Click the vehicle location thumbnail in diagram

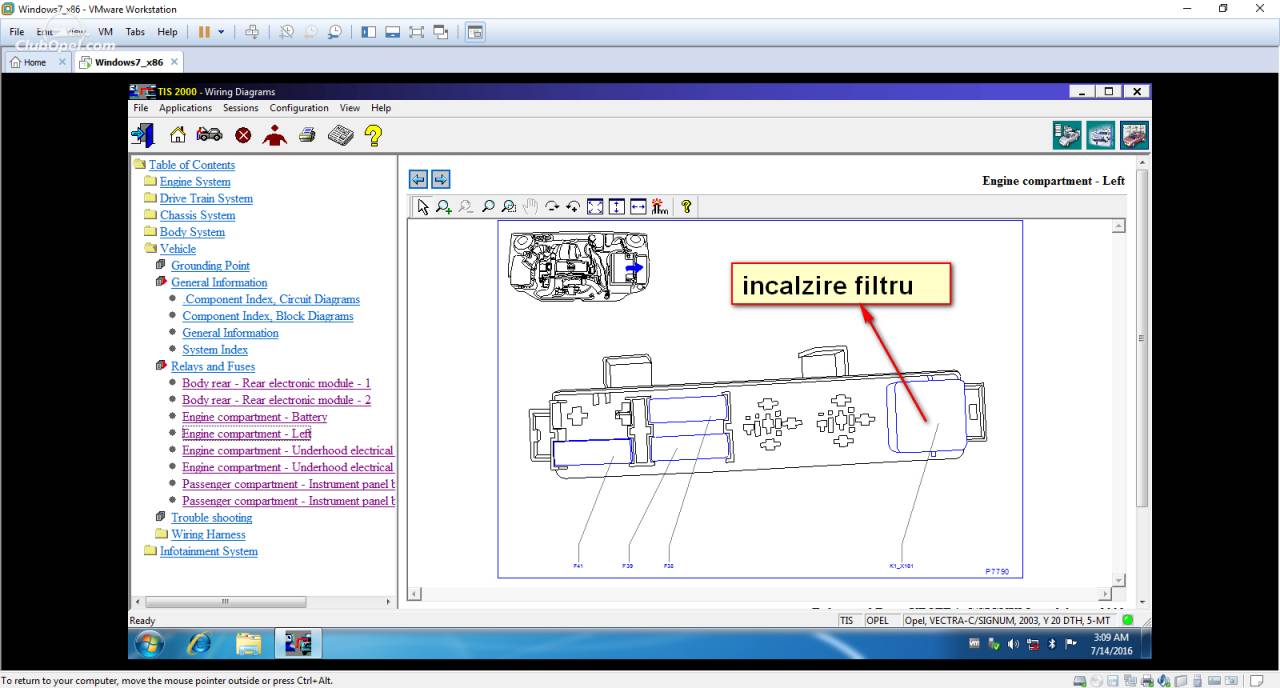pos(578,267)
